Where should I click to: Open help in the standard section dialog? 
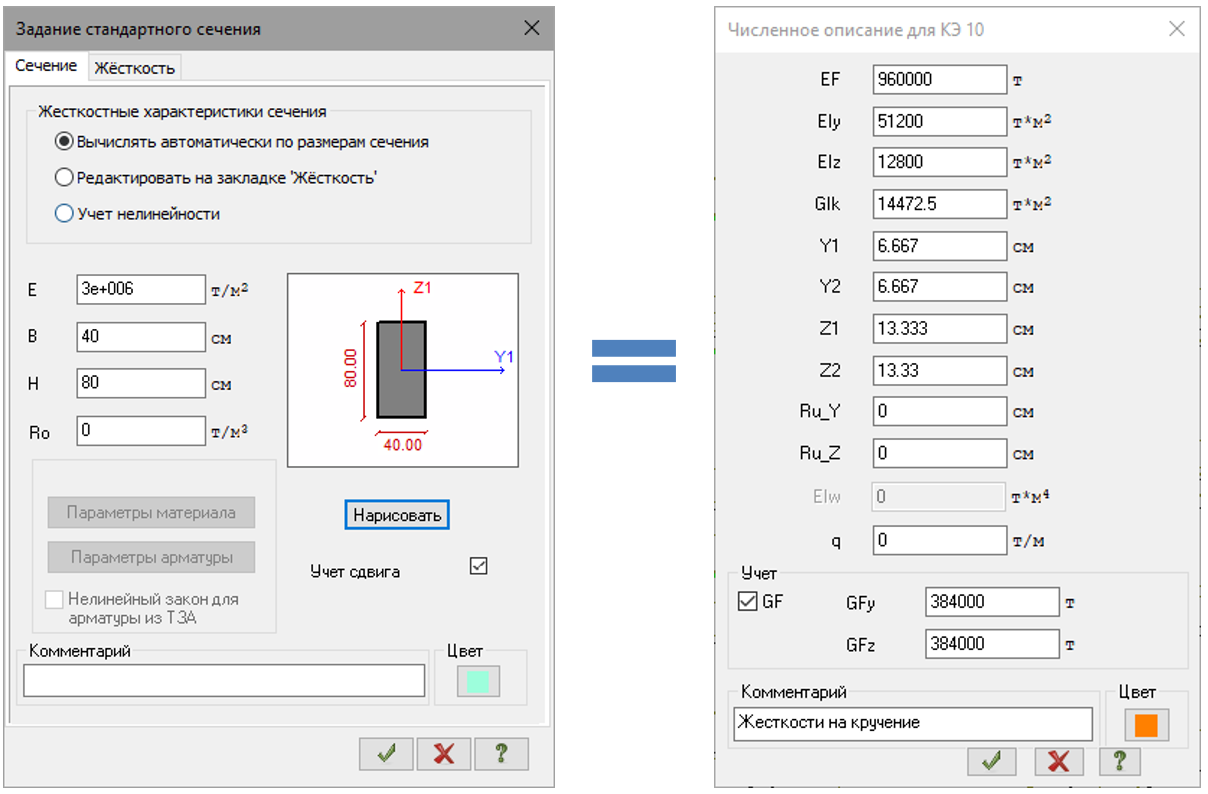(501, 754)
